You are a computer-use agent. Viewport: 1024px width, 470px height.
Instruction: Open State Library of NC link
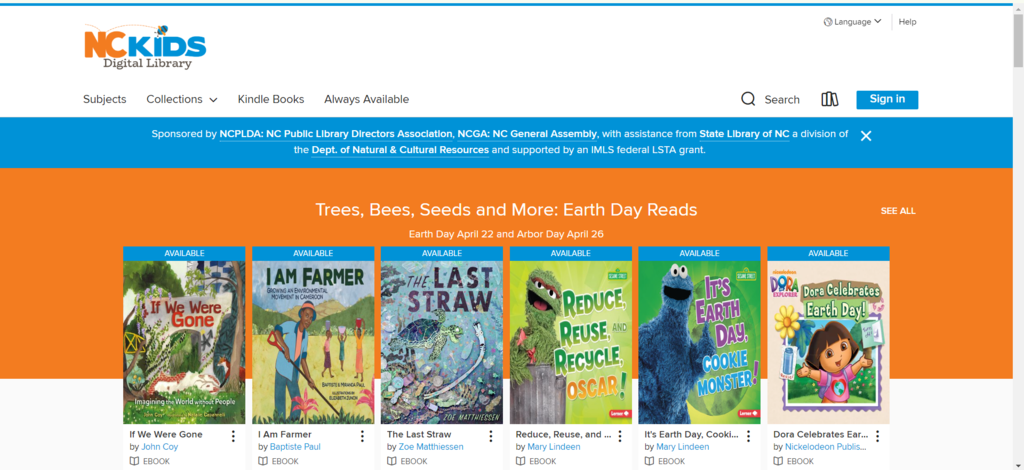pyautogui.click(x=744, y=134)
